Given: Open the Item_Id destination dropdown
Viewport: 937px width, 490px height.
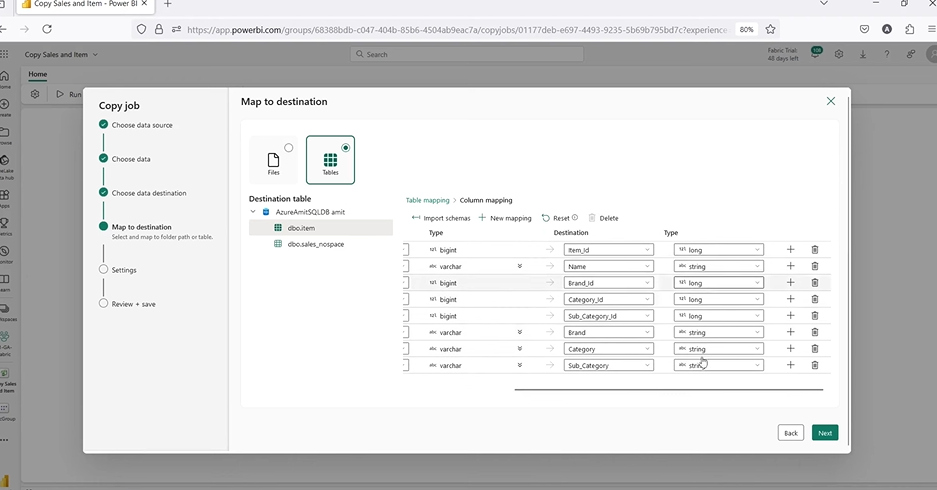Looking at the screenshot, I should pyautogui.click(x=608, y=250).
